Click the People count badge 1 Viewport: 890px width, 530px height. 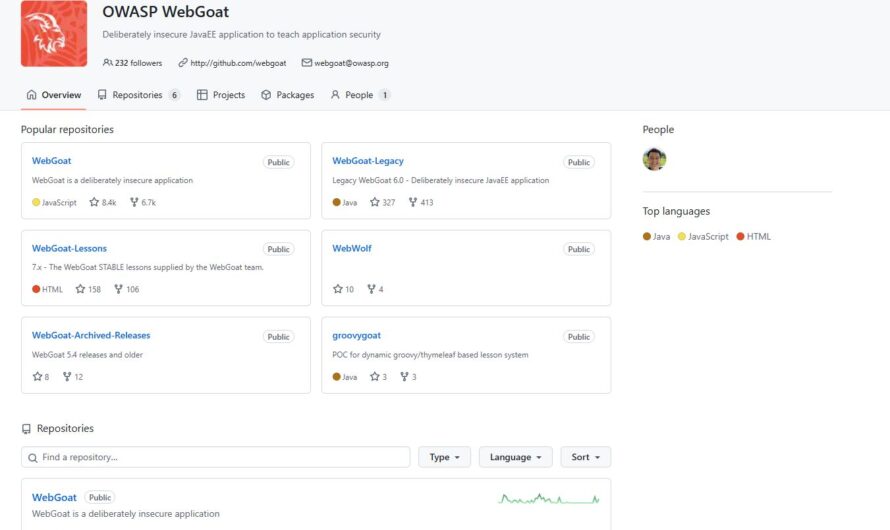tap(385, 95)
